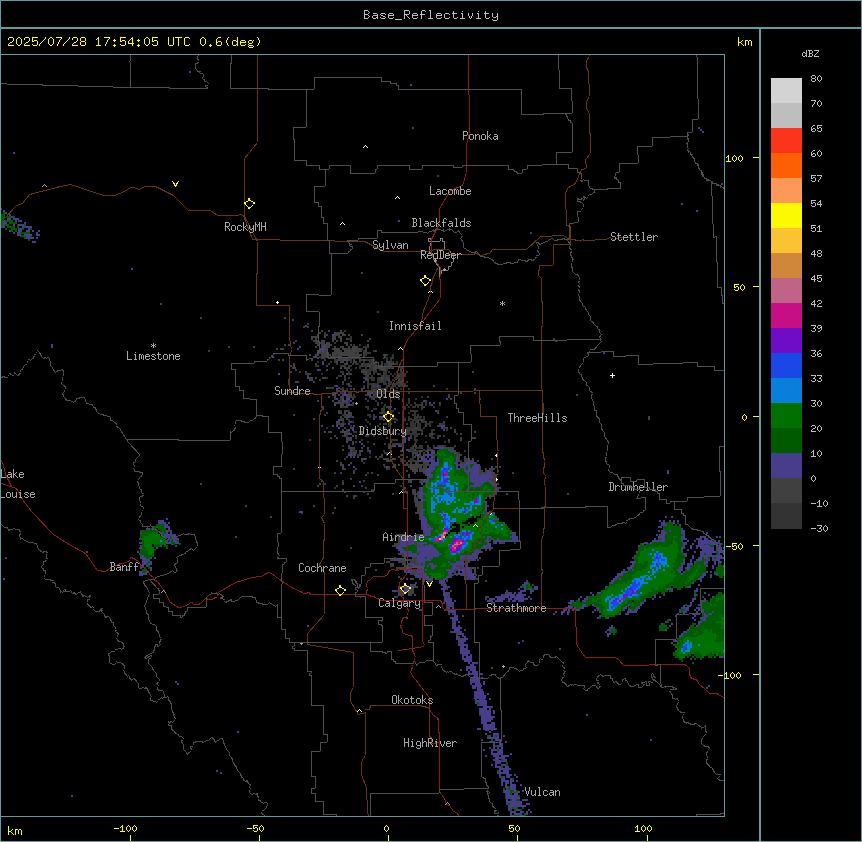Click the Innisfail town label

[415, 326]
